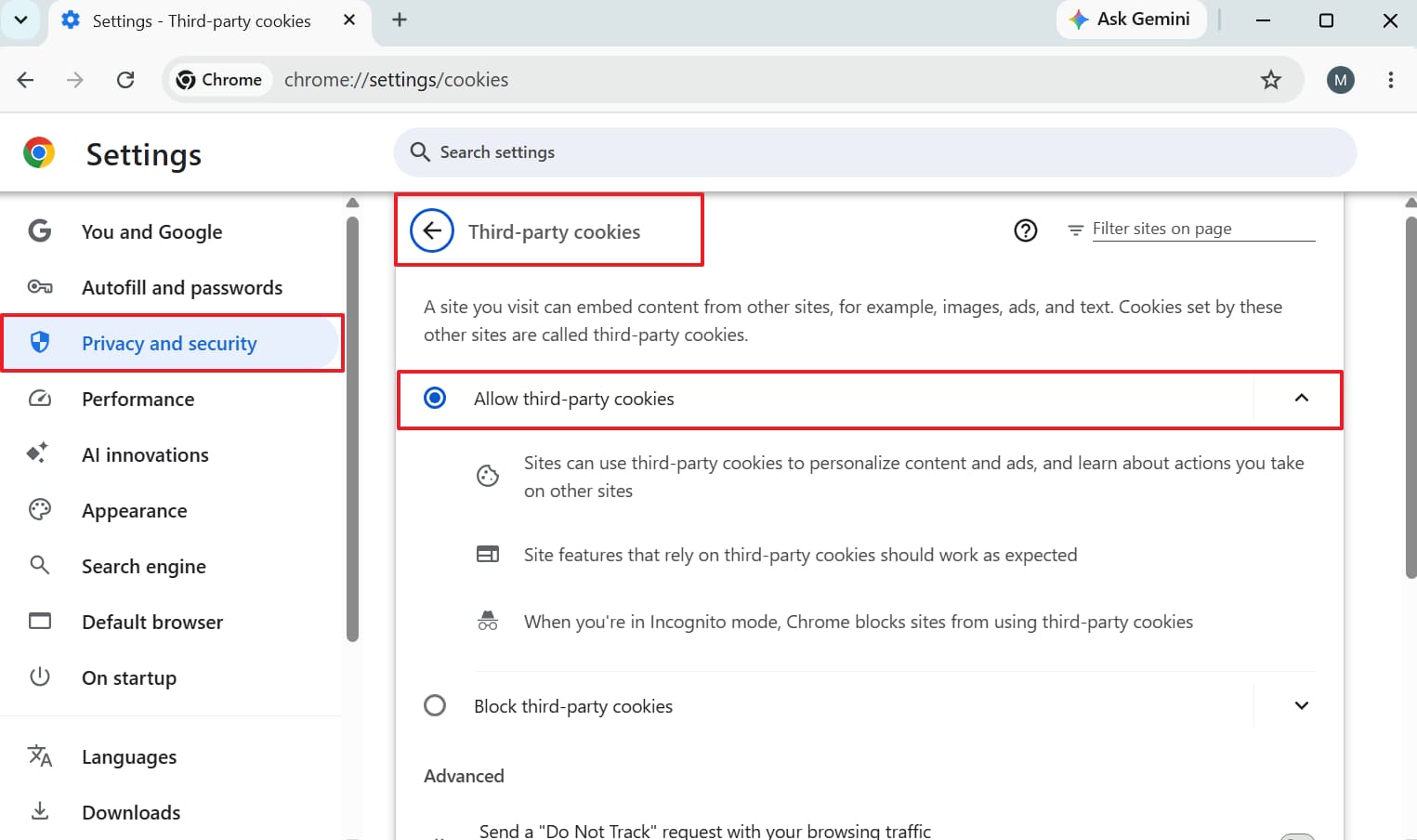Open the Chrome three-dot menu
1417x840 pixels.
1390,80
